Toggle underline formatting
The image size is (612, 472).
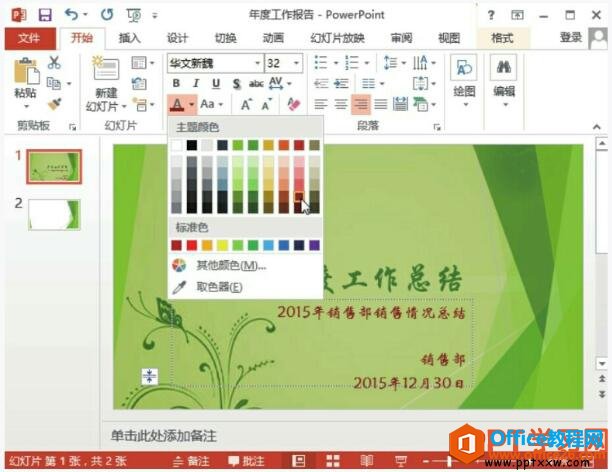pos(216,83)
